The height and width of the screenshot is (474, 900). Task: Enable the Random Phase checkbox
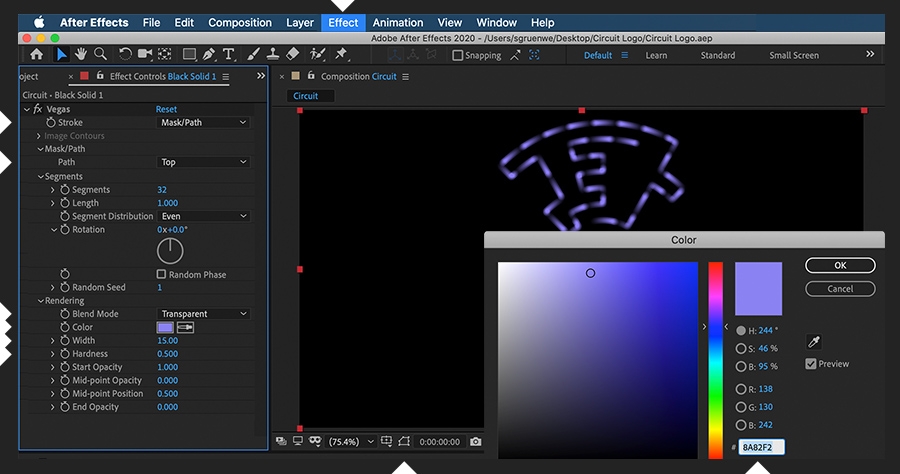click(x=162, y=275)
